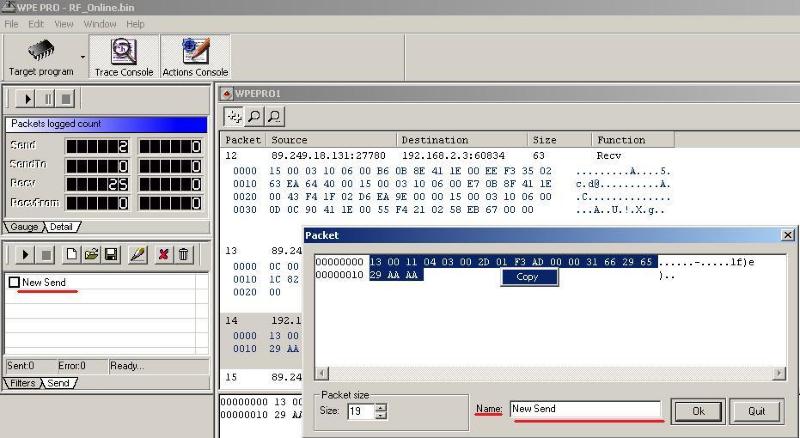Open the Actions Console
This screenshot has width=800, height=438.
[x=195, y=57]
